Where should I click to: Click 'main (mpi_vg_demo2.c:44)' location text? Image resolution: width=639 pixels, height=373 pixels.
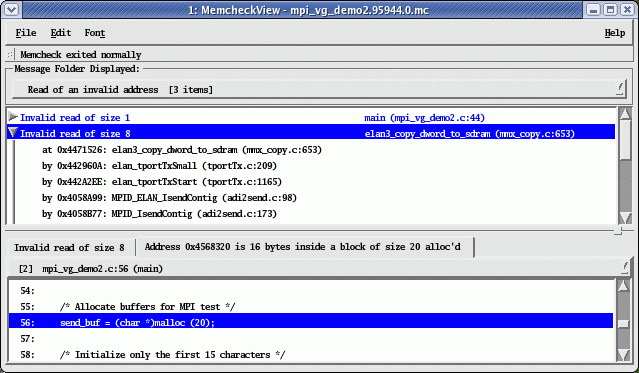click(424, 118)
